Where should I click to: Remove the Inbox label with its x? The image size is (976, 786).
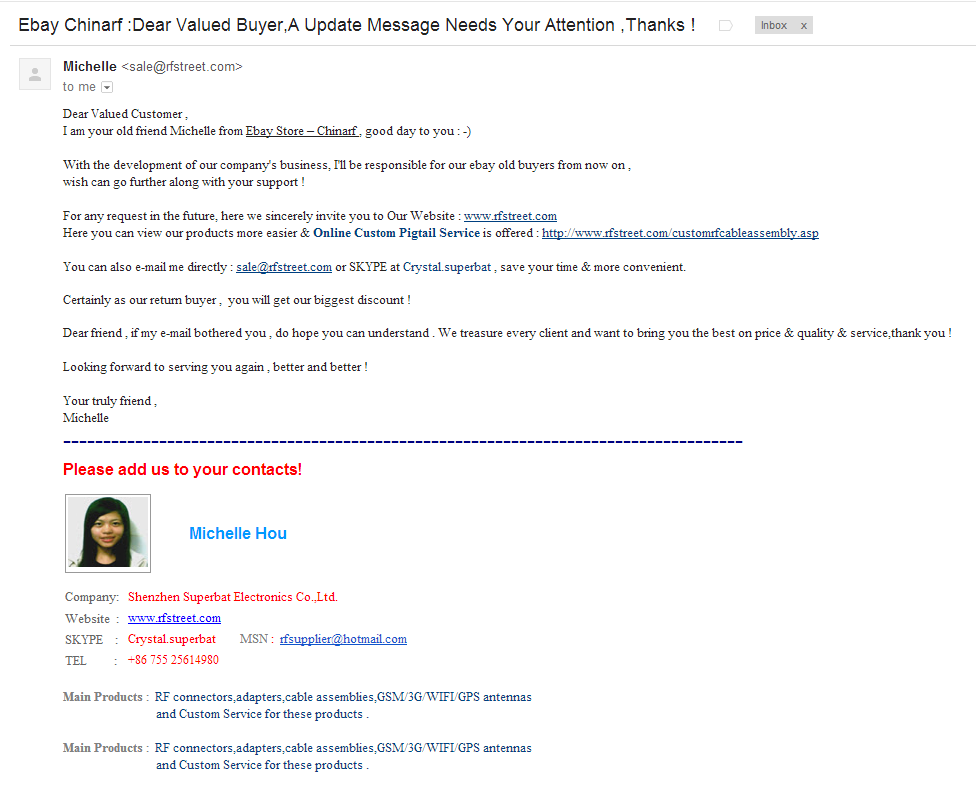804,26
